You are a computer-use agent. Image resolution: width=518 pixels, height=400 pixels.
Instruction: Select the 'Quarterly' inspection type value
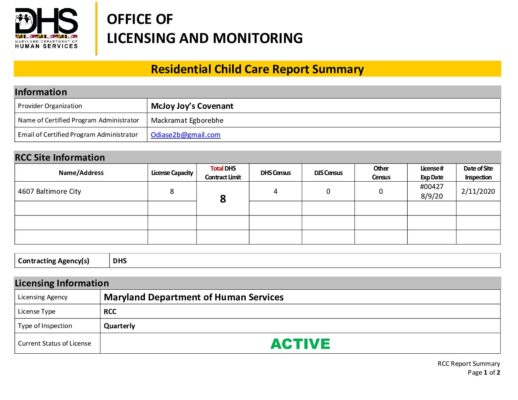[119, 326]
